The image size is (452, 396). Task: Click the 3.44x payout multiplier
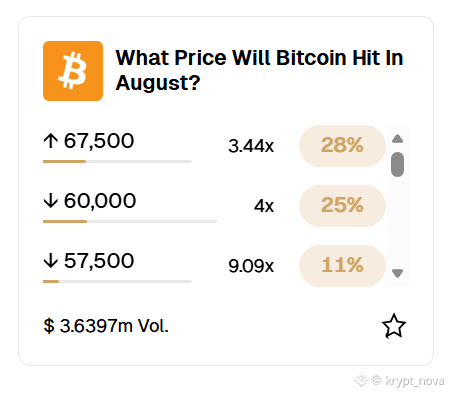[251, 146]
